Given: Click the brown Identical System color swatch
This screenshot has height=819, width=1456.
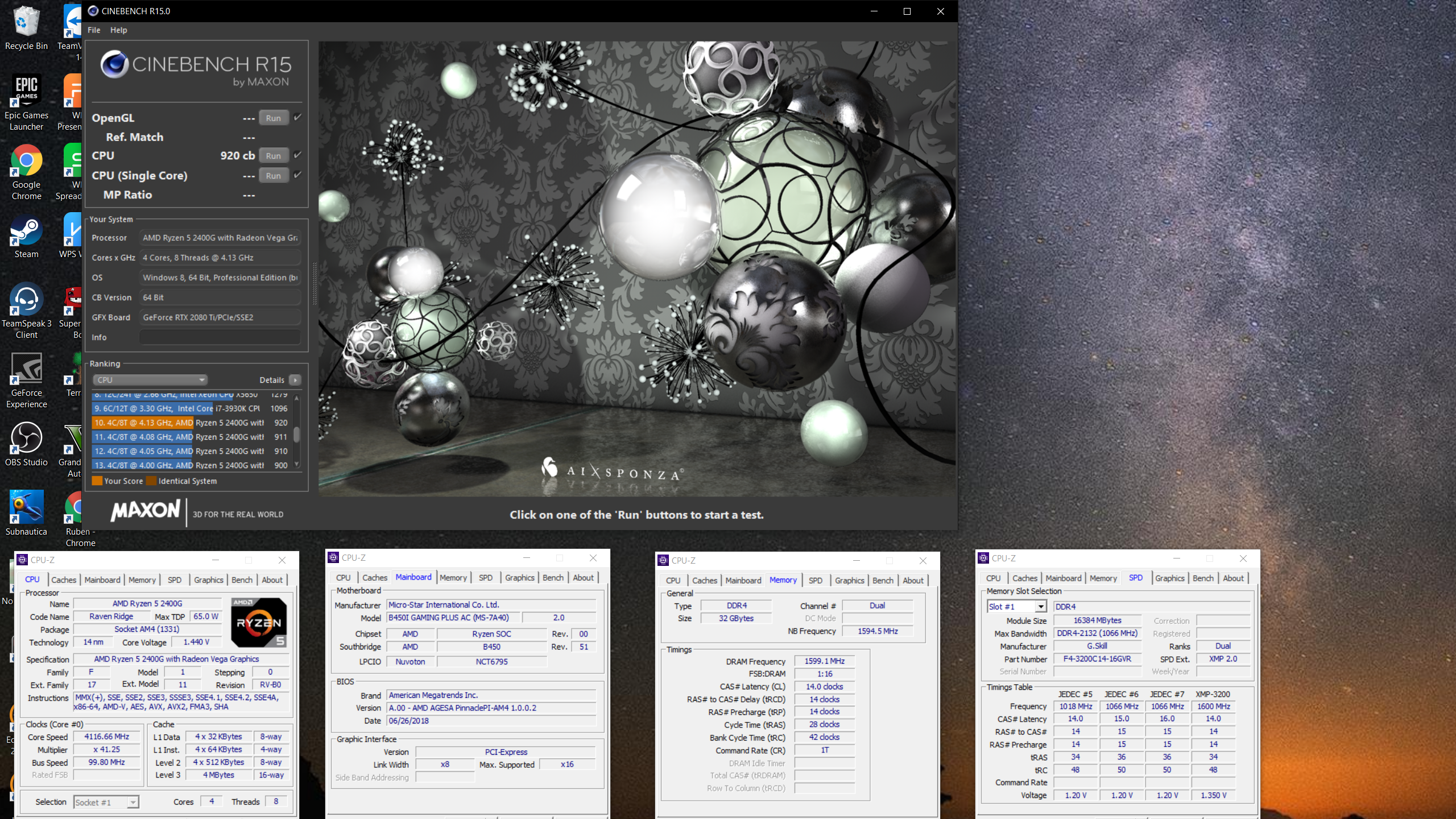Looking at the screenshot, I should point(151,481).
